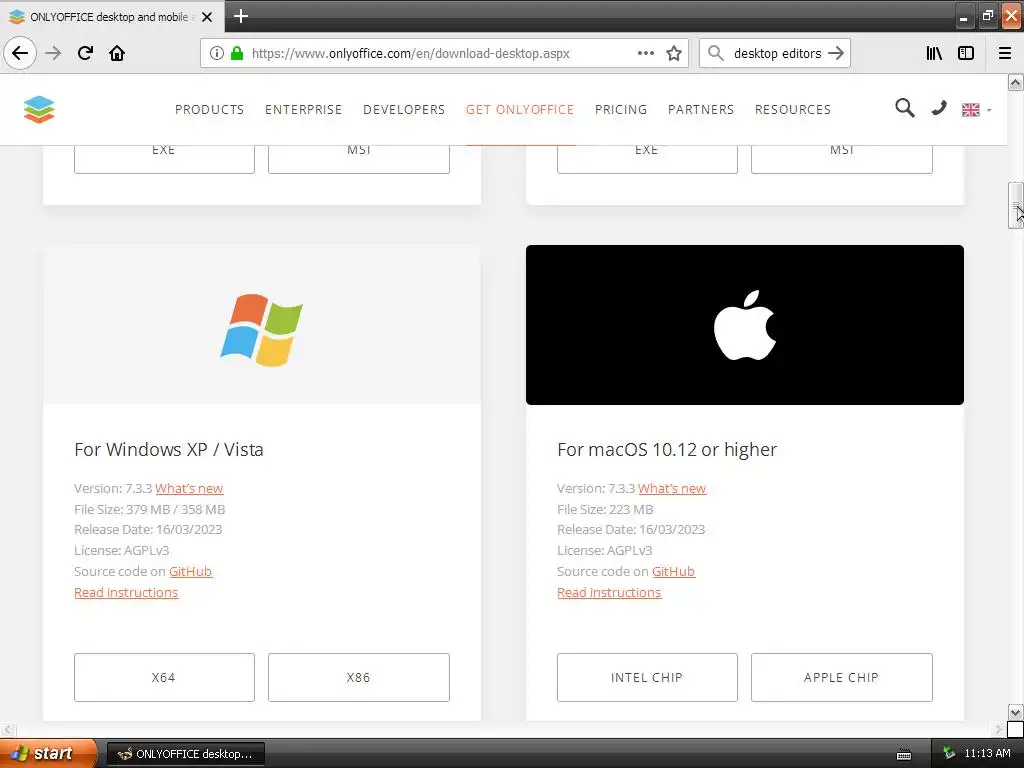Read instructions for macOS
The image size is (1024, 768).
(609, 592)
